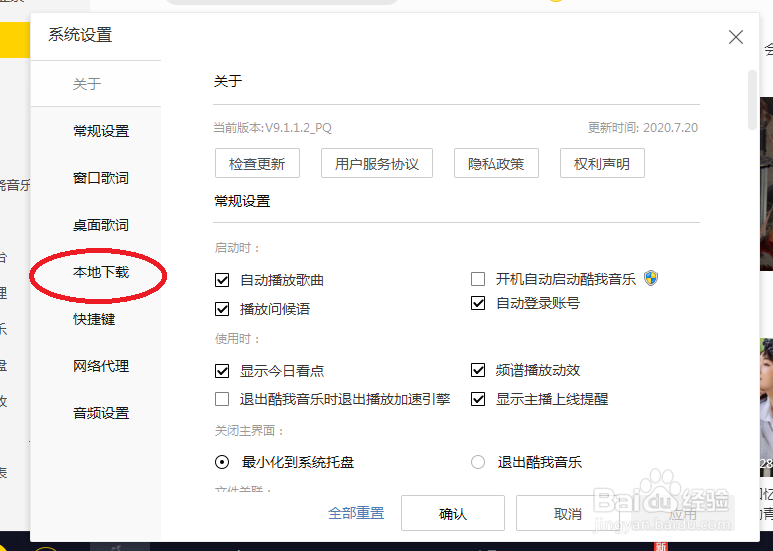
Task: Enable 退出酷我音乐时退出播放加速引擎 checkbox
Action: click(x=222, y=399)
